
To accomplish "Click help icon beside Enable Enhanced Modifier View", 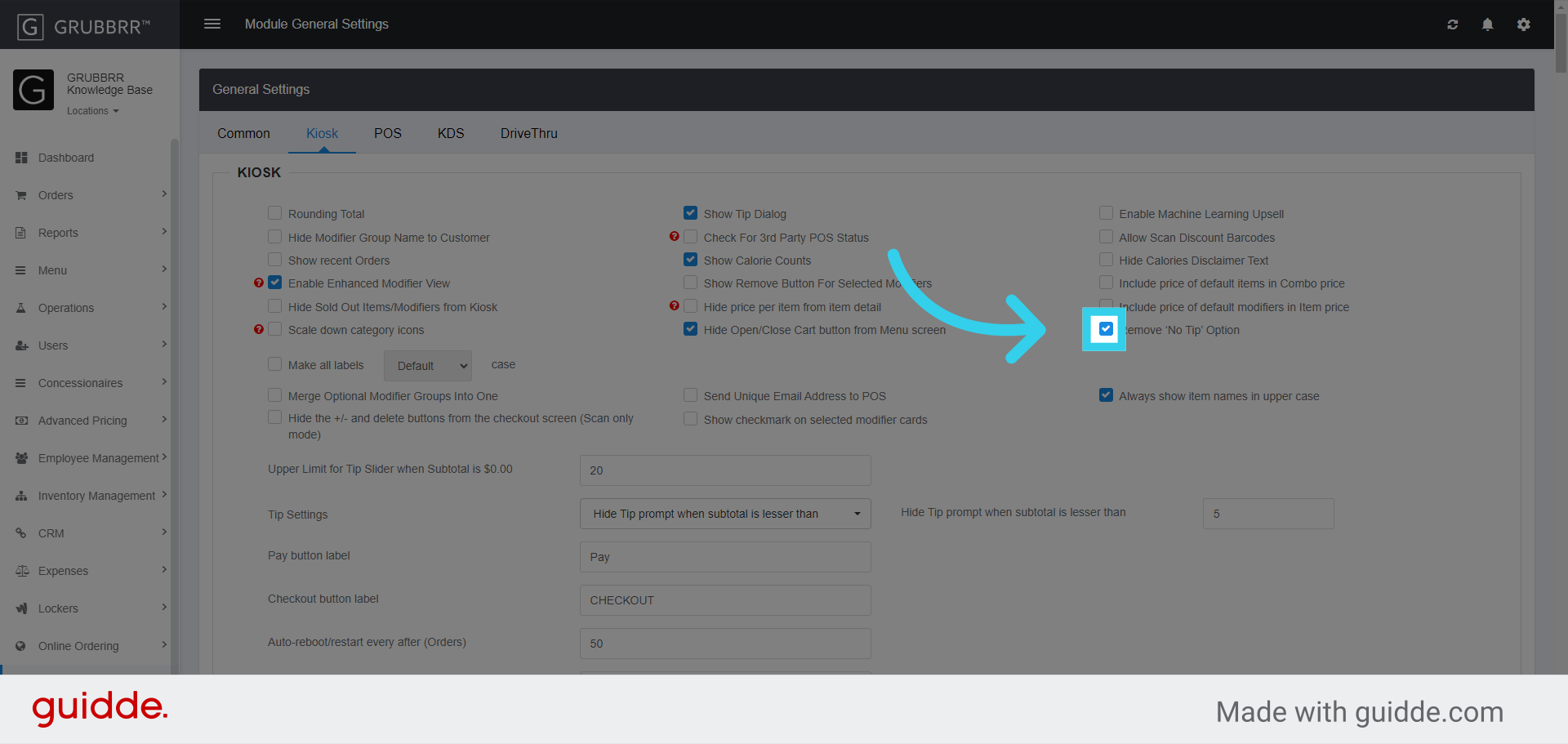I will point(259,283).
